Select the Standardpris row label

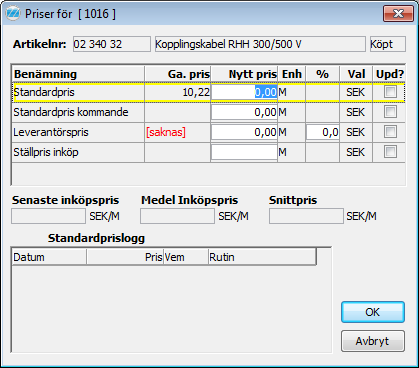(x=44, y=92)
